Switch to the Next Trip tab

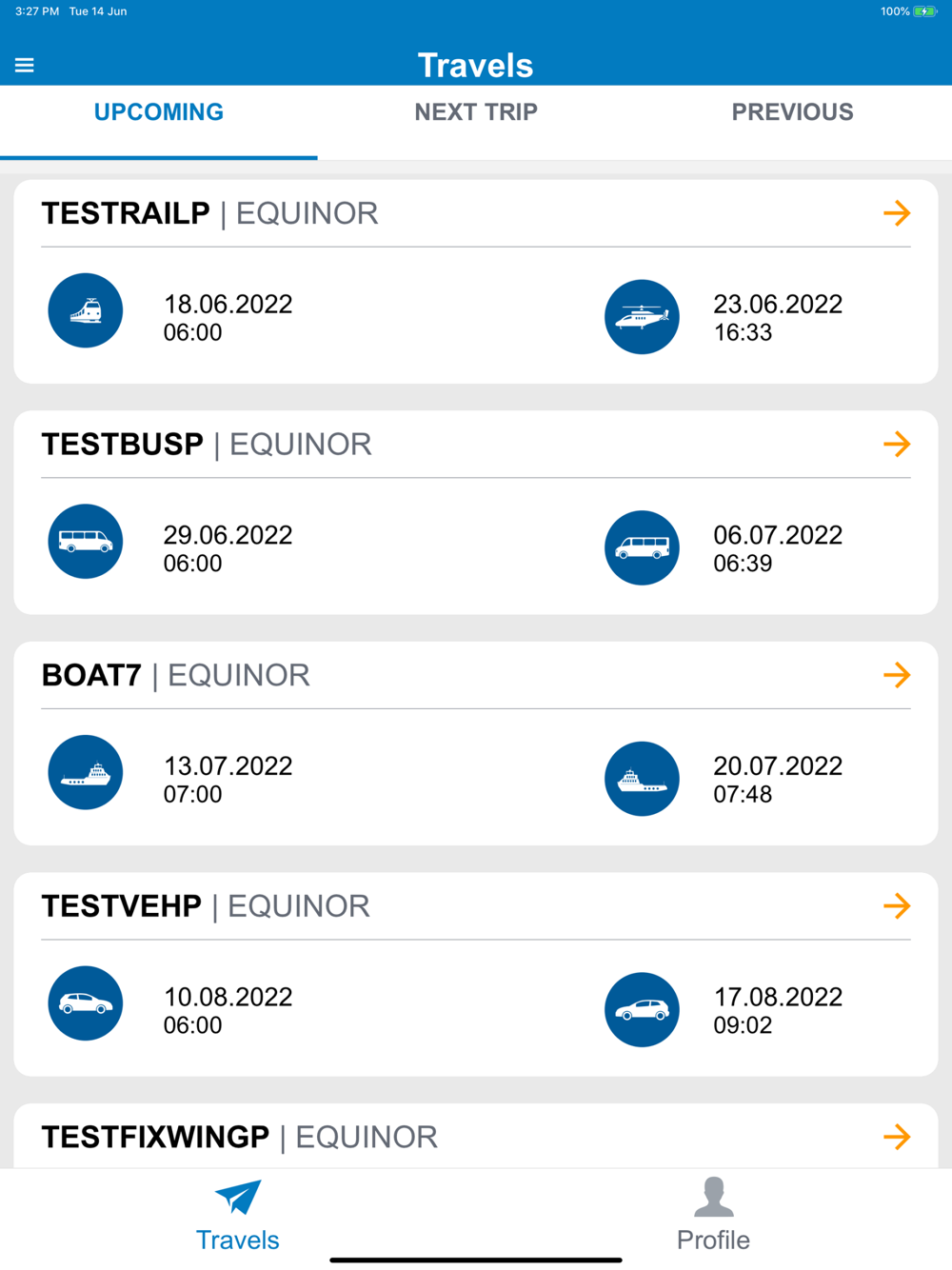pyautogui.click(x=476, y=112)
